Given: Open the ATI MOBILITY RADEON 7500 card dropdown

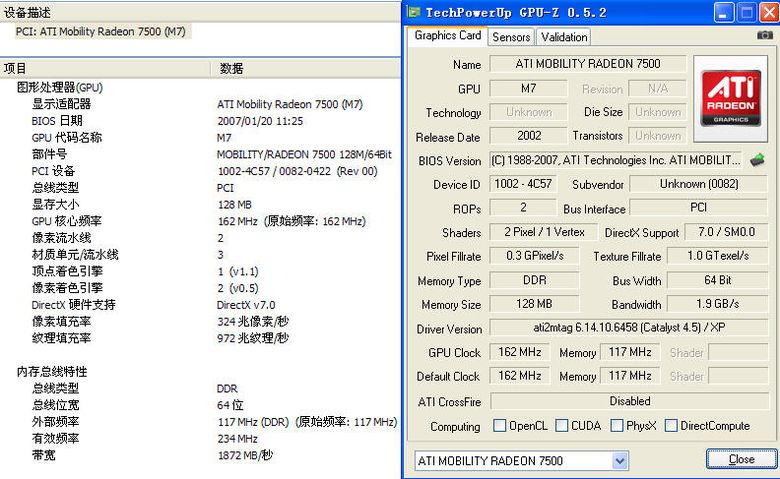Looking at the screenshot, I should (619, 461).
